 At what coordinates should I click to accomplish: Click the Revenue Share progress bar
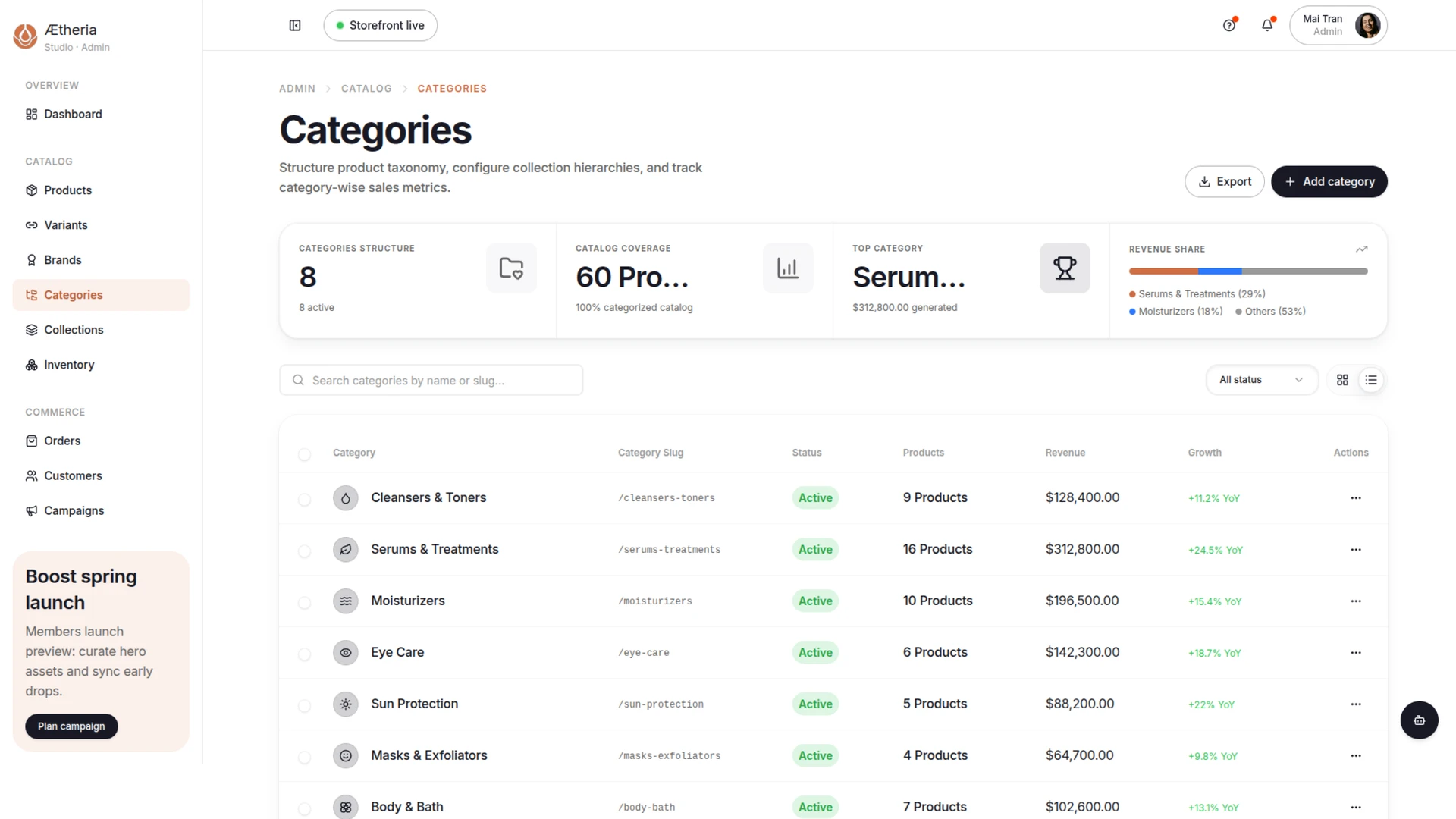pos(1248,271)
